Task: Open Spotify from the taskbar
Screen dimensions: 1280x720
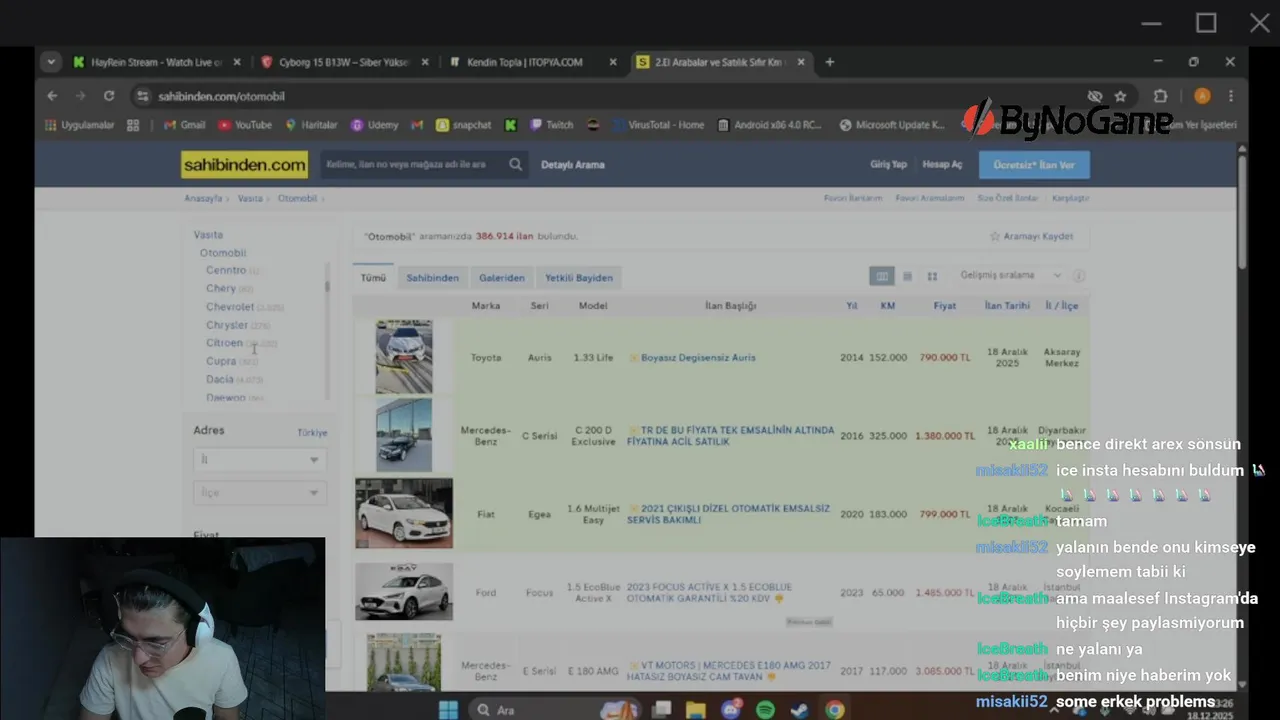Action: (x=765, y=710)
